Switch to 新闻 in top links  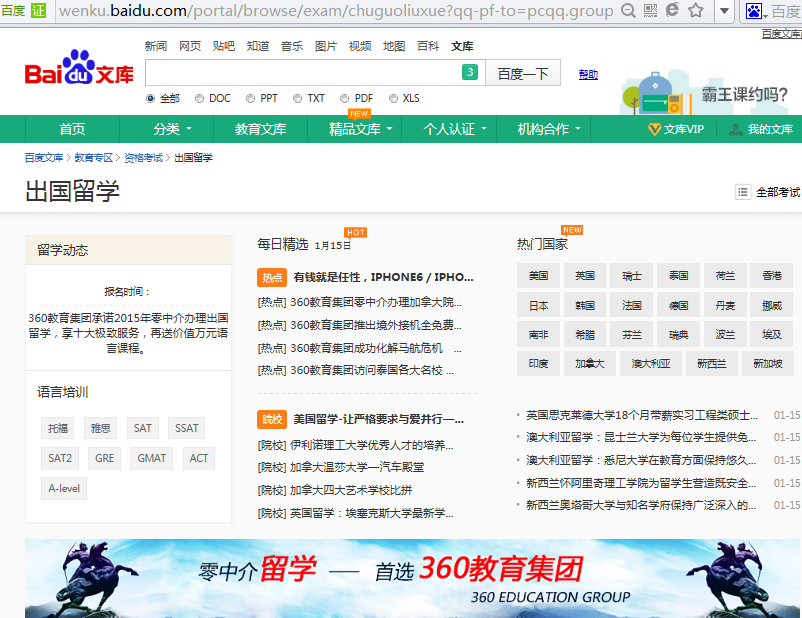pyautogui.click(x=155, y=46)
